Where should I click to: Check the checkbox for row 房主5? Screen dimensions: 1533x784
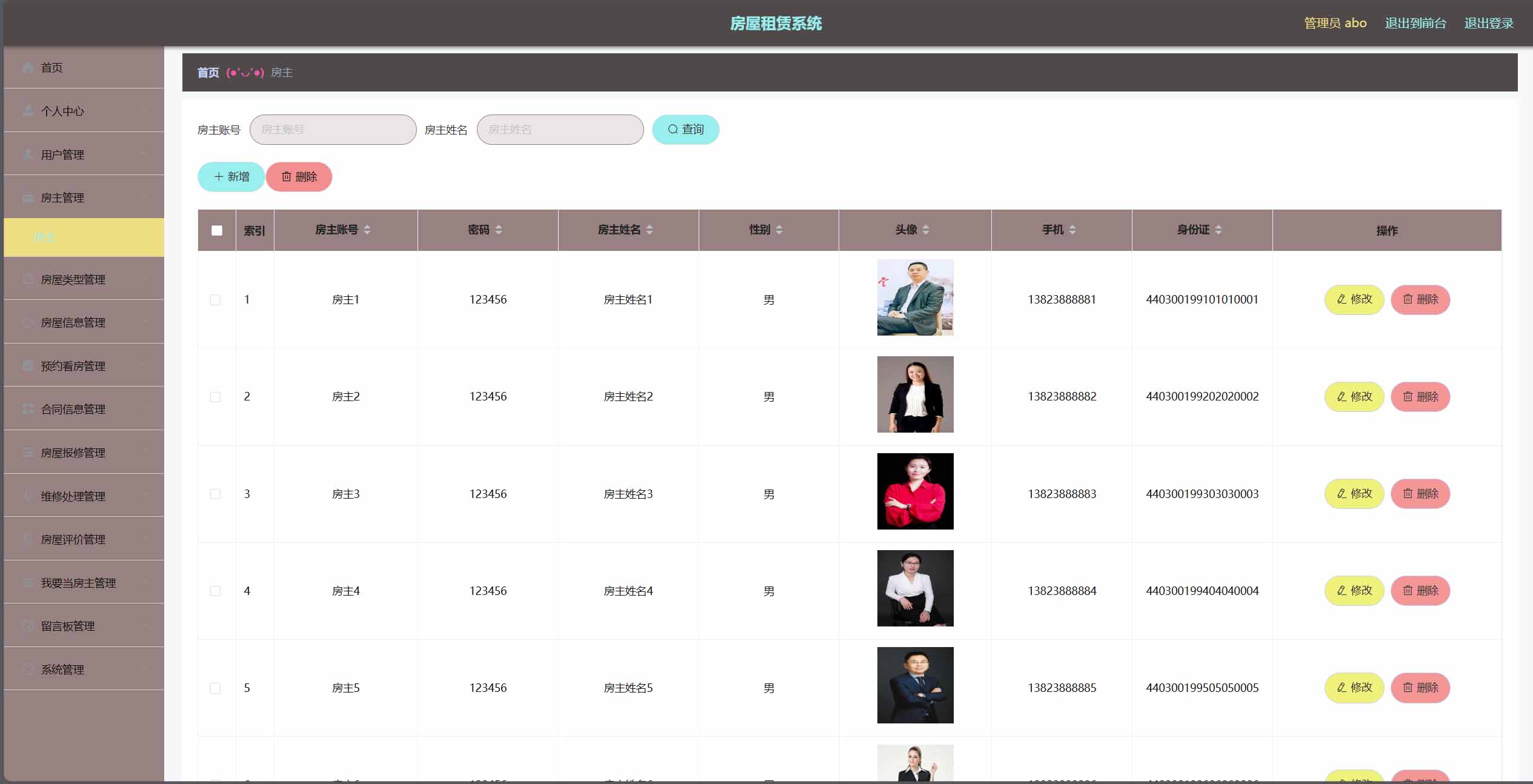tap(215, 688)
